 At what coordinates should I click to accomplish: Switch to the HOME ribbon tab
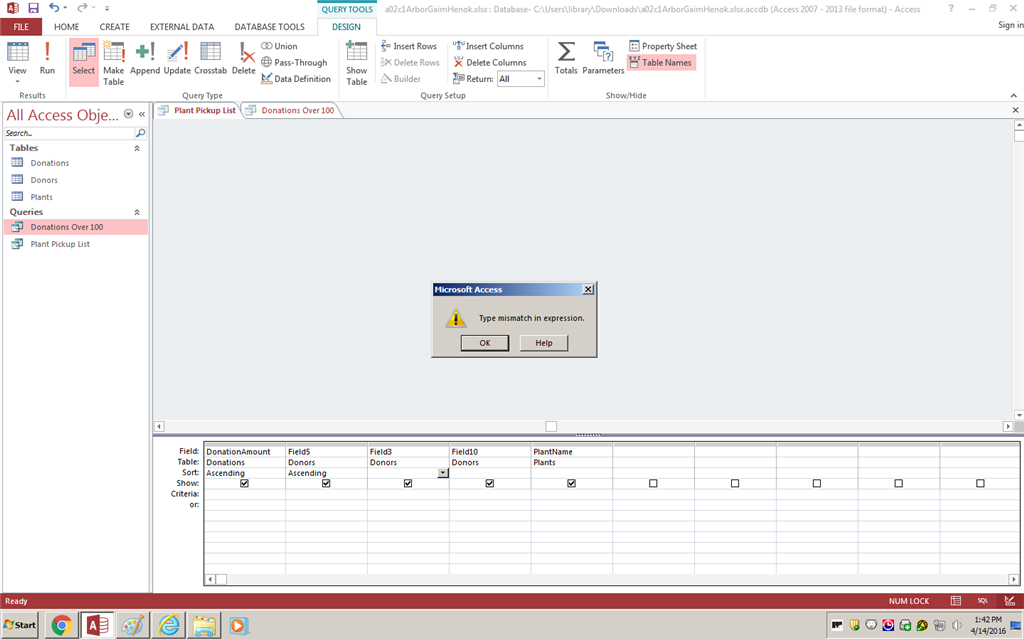click(x=67, y=27)
